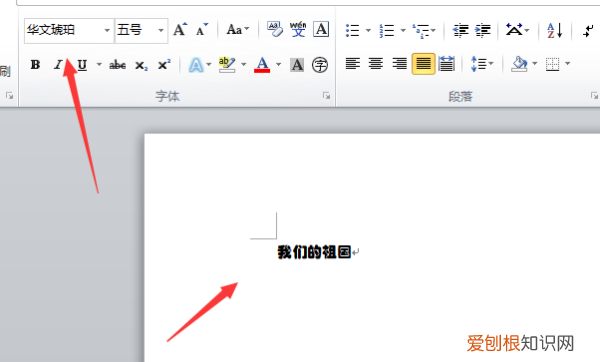Click the Grow Font button
The width and height of the screenshot is (600, 362).
pos(180,29)
